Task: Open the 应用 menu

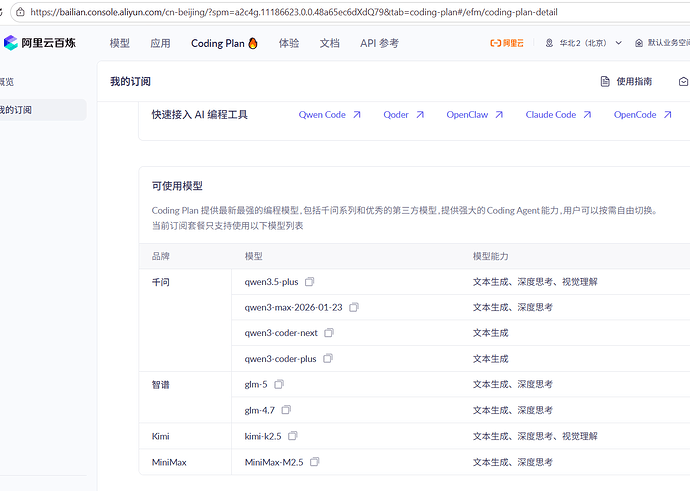Action: point(160,43)
